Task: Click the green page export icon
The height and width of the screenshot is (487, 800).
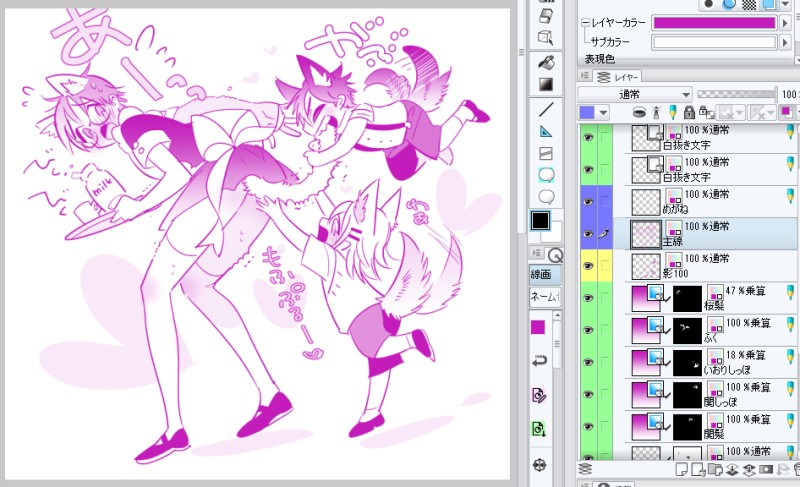Action: [539, 429]
